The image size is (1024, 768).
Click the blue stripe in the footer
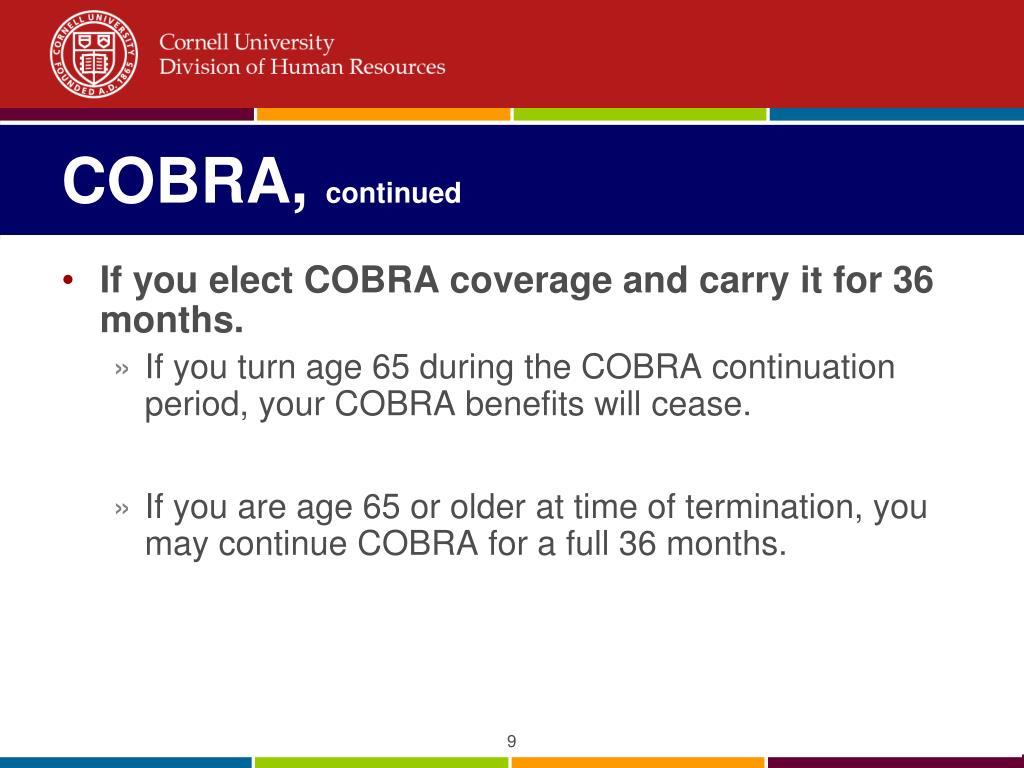click(125, 763)
